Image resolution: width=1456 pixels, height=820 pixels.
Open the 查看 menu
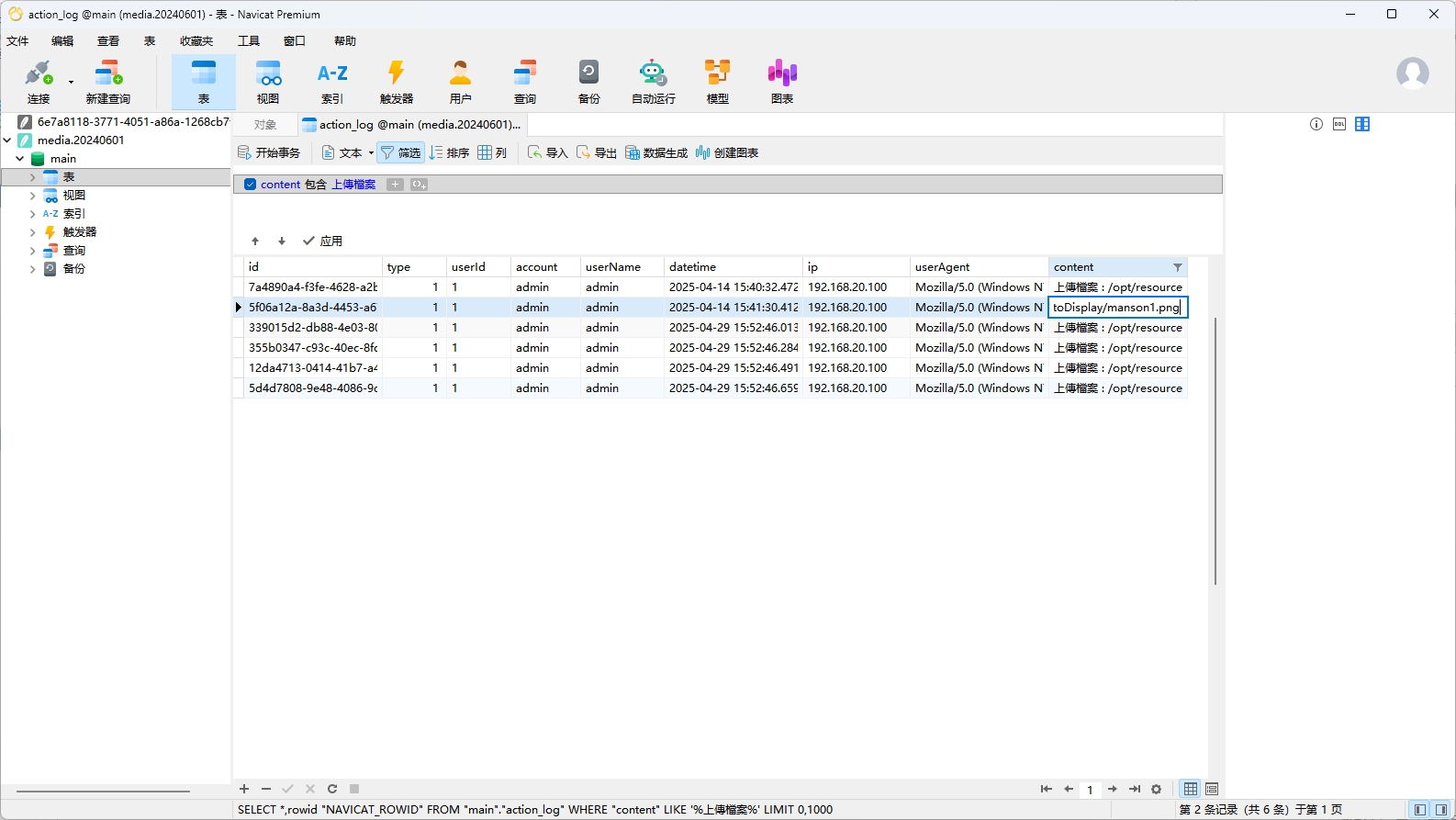(x=108, y=41)
